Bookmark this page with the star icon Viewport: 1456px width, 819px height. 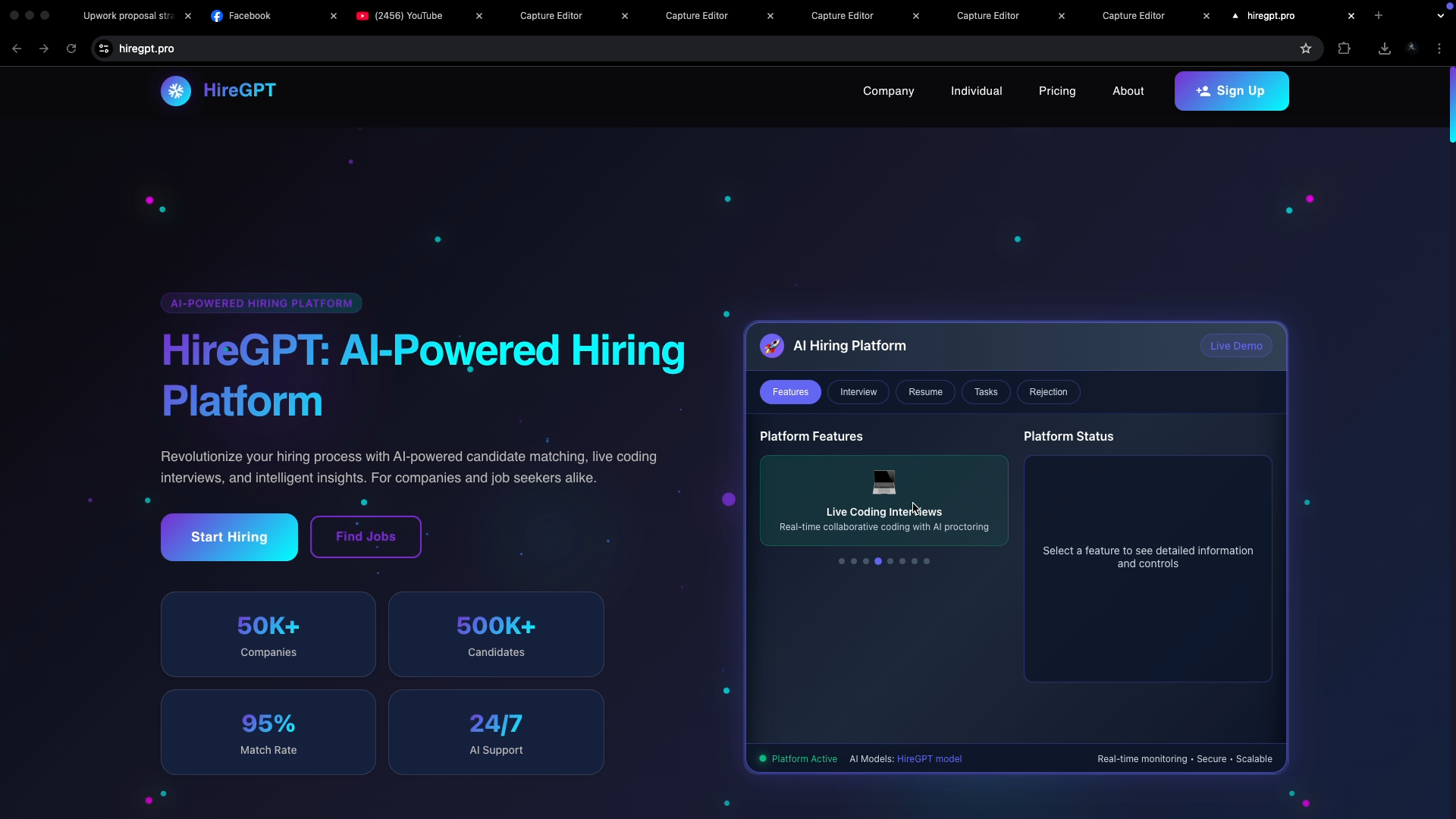pyautogui.click(x=1306, y=49)
